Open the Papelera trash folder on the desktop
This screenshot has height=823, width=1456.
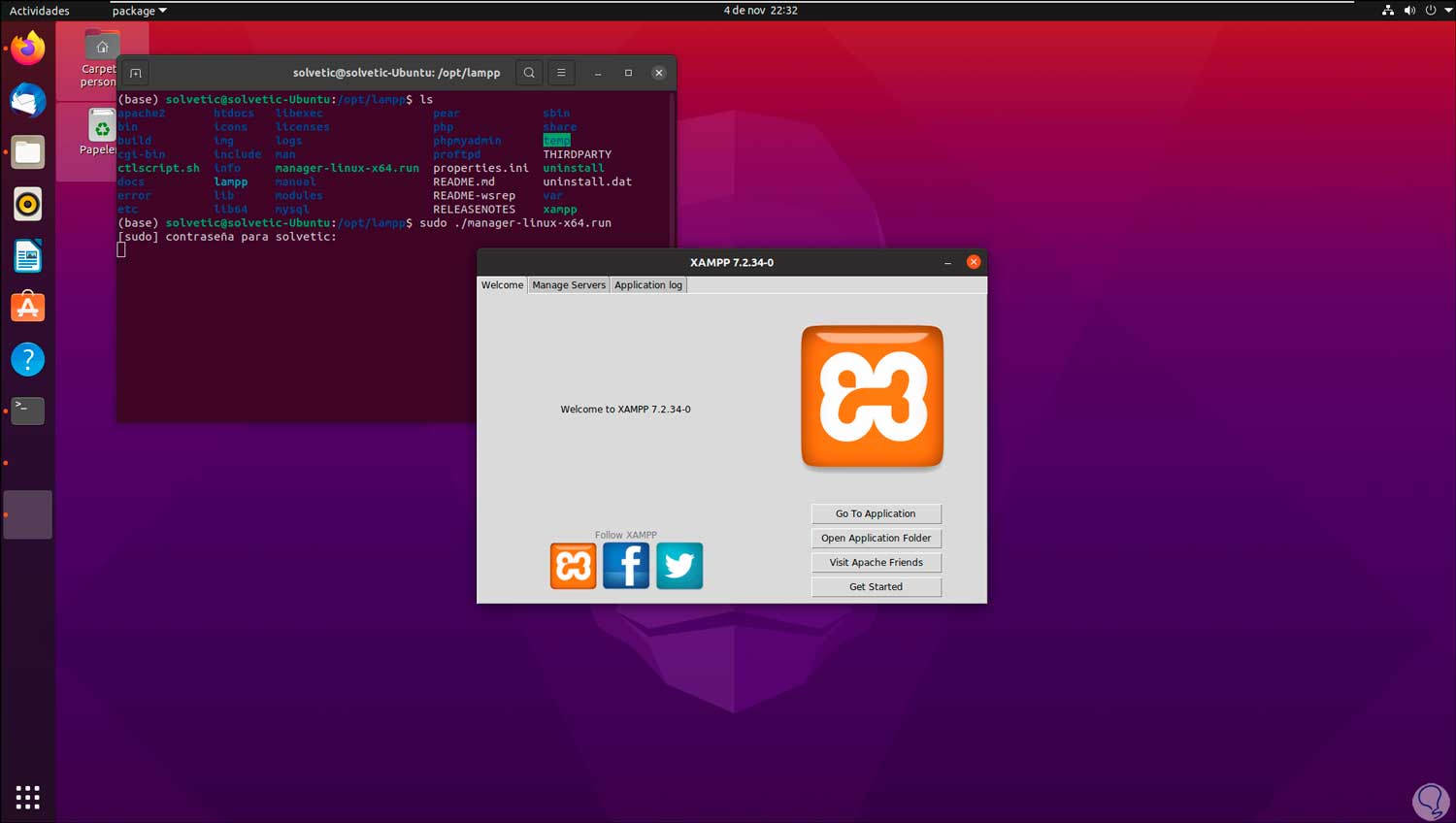tap(101, 123)
